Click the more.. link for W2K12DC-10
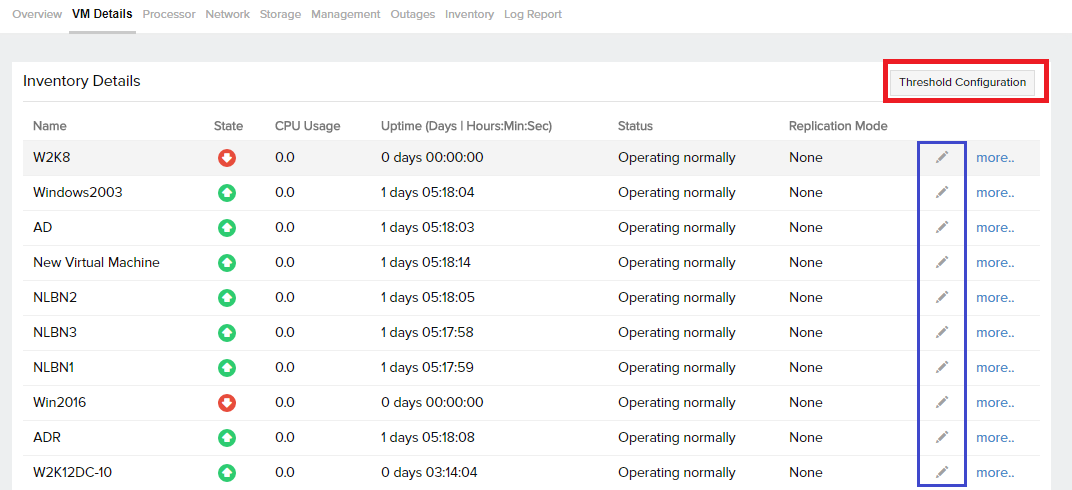1072x490 pixels. (995, 473)
